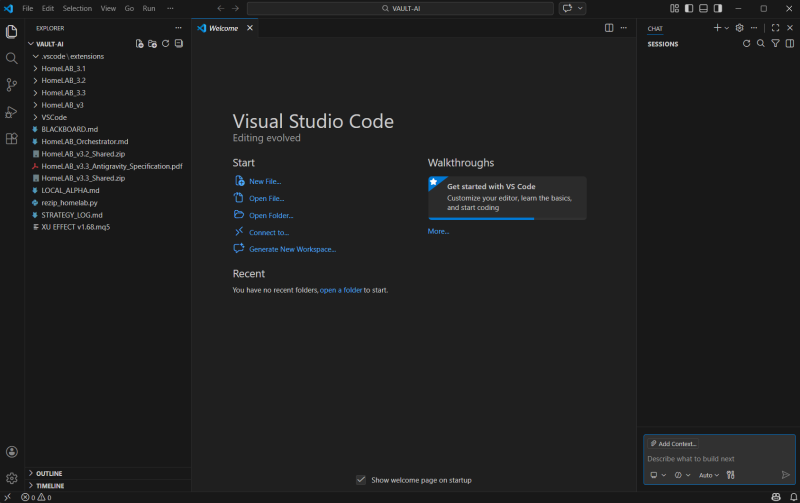The width and height of the screenshot is (800, 503).
Task: Collapse all folders in explorer
Action: click(x=179, y=44)
